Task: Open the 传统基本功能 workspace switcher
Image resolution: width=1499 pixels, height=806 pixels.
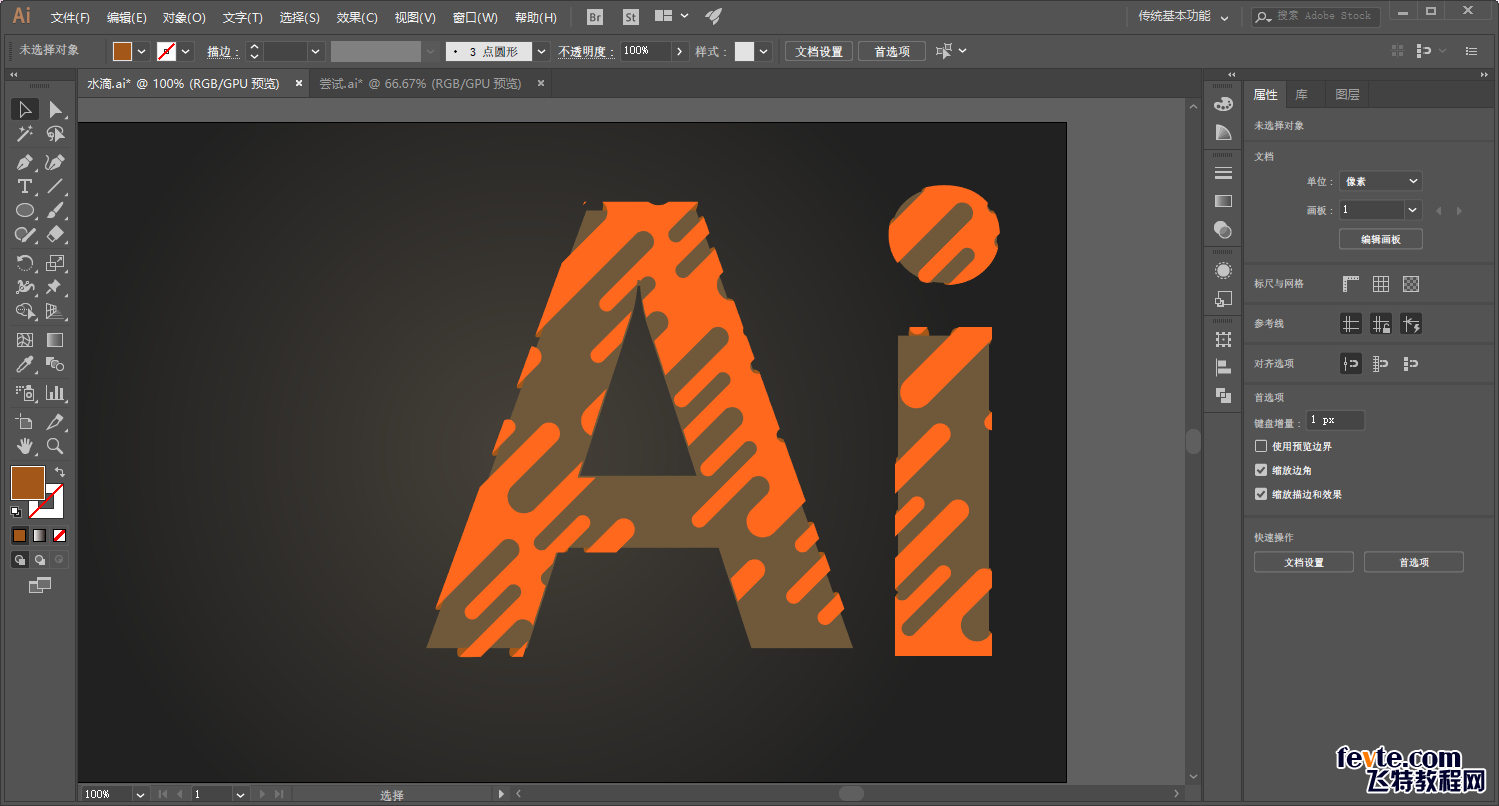Action: click(x=1183, y=16)
